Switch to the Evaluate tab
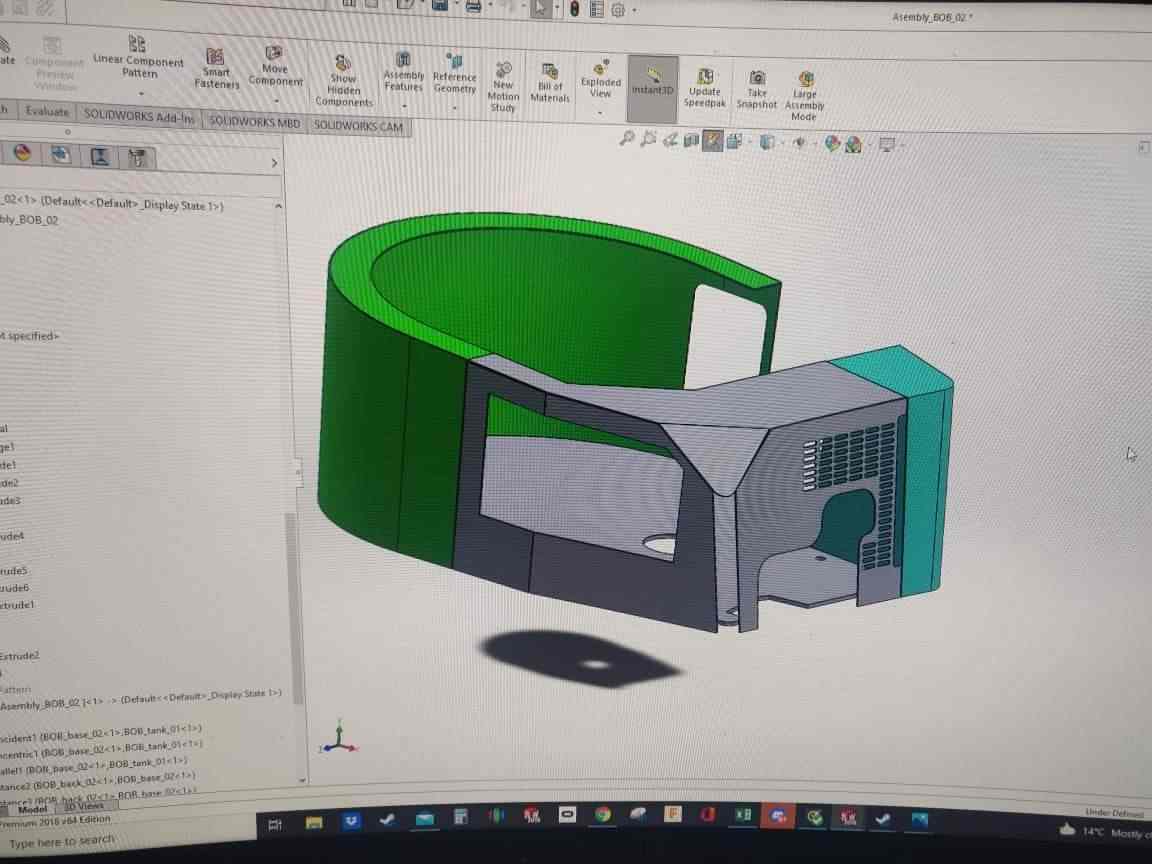1152x864 pixels. tap(47, 112)
